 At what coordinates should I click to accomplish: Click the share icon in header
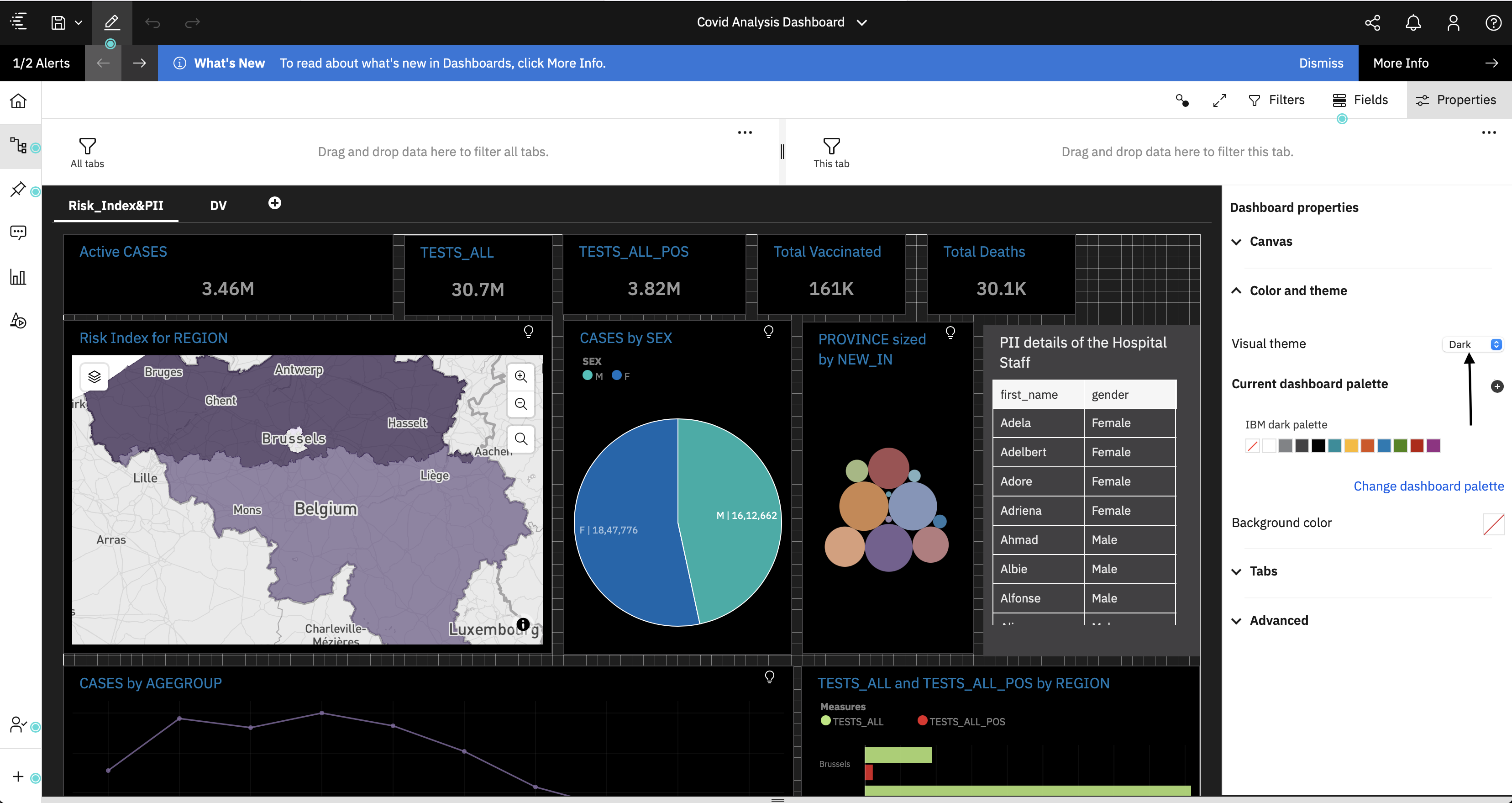(x=1372, y=23)
